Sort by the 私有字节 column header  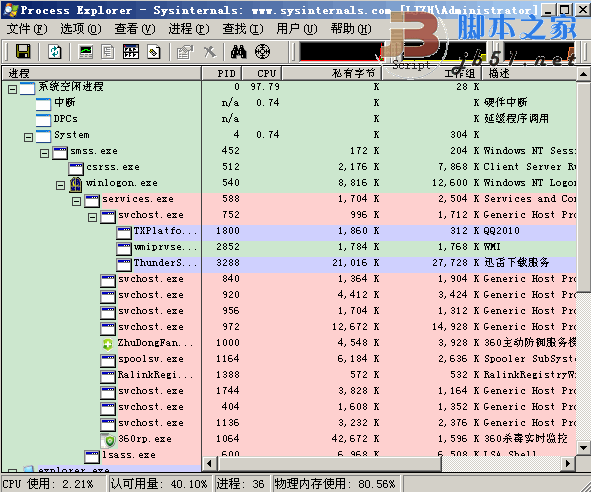point(332,73)
